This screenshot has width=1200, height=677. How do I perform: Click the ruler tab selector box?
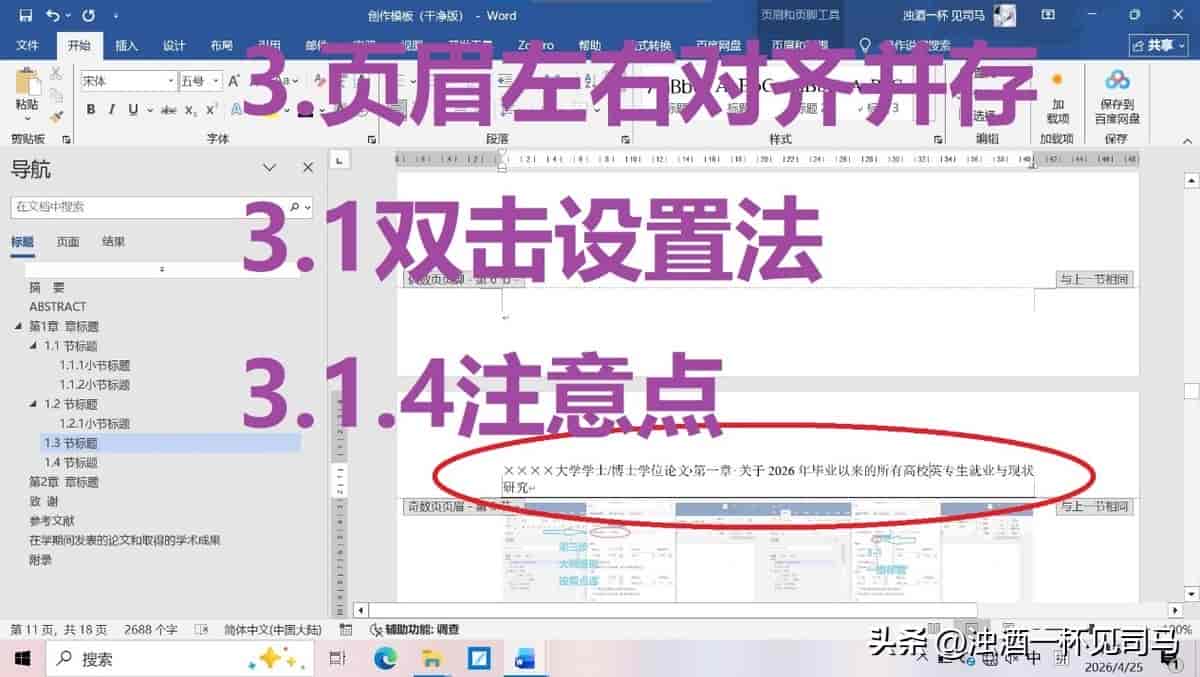342,158
